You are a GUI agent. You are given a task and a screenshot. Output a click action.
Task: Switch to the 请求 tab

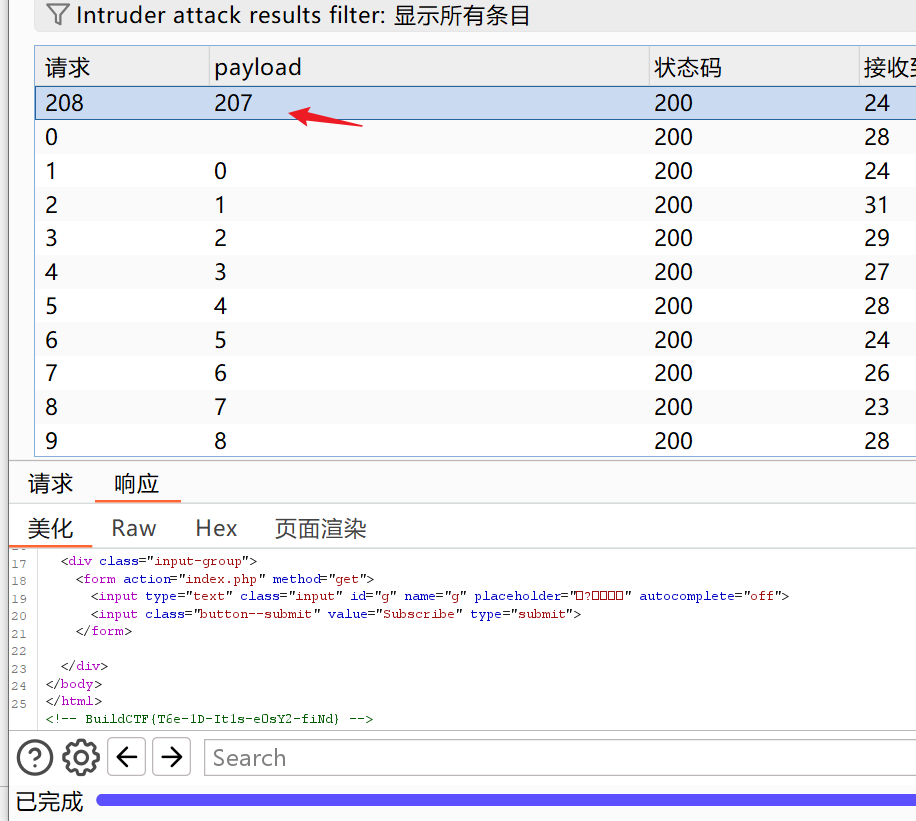(x=50, y=484)
